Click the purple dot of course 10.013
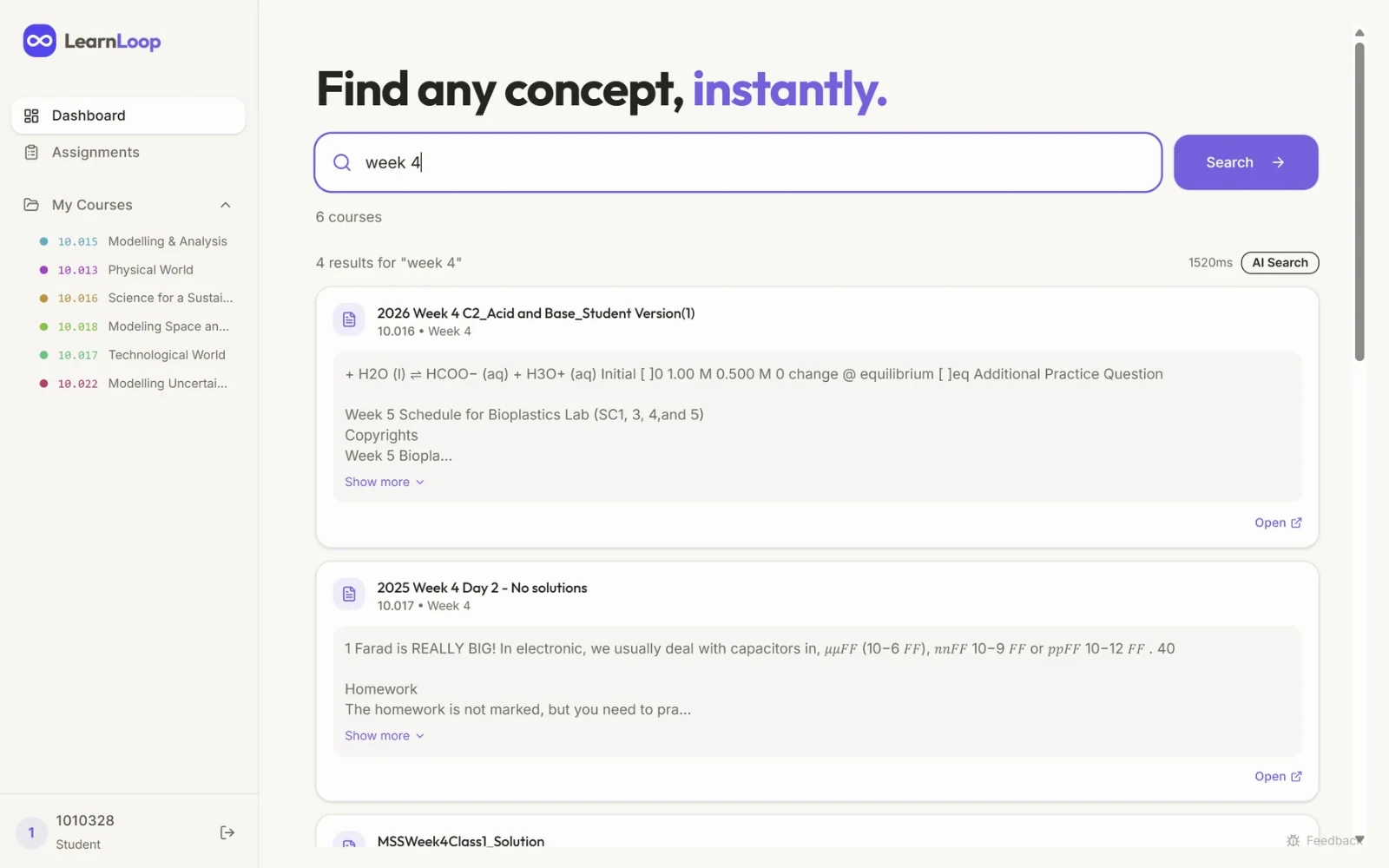The image size is (1389, 868). (x=43, y=270)
